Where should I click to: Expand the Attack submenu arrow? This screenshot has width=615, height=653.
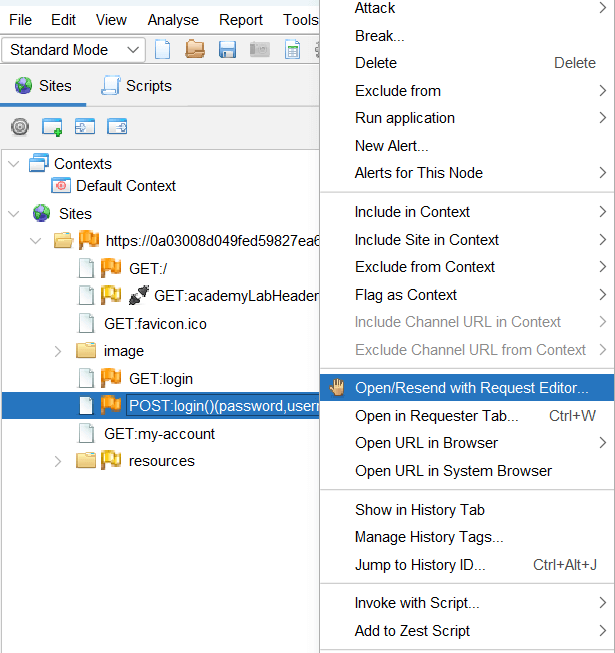(603, 7)
